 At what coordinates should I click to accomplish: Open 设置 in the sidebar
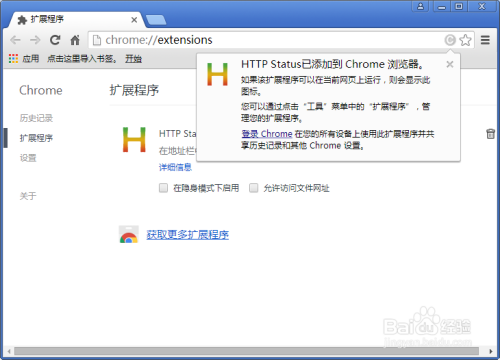click(x=28, y=158)
